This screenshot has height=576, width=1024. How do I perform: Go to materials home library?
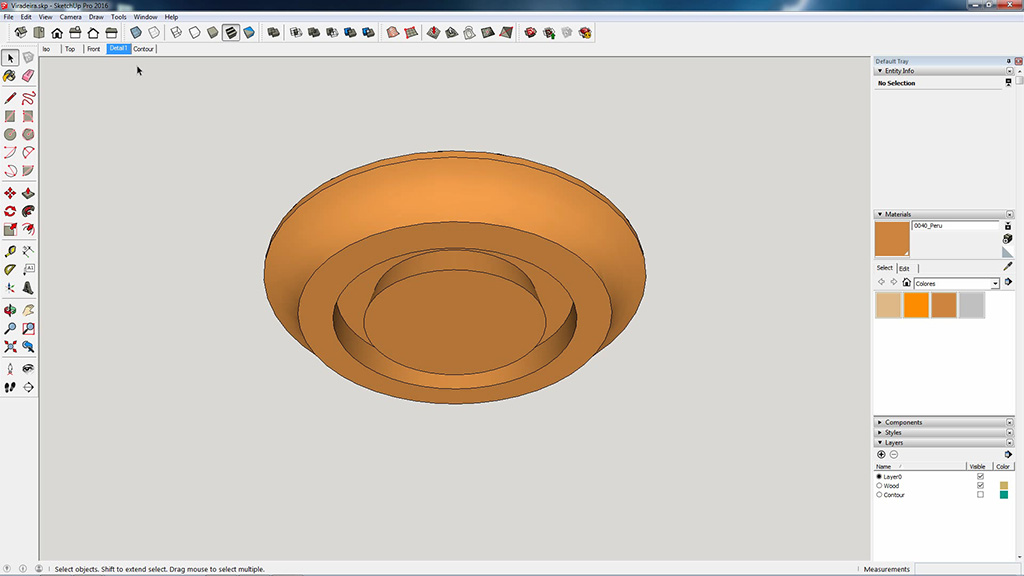coord(906,283)
